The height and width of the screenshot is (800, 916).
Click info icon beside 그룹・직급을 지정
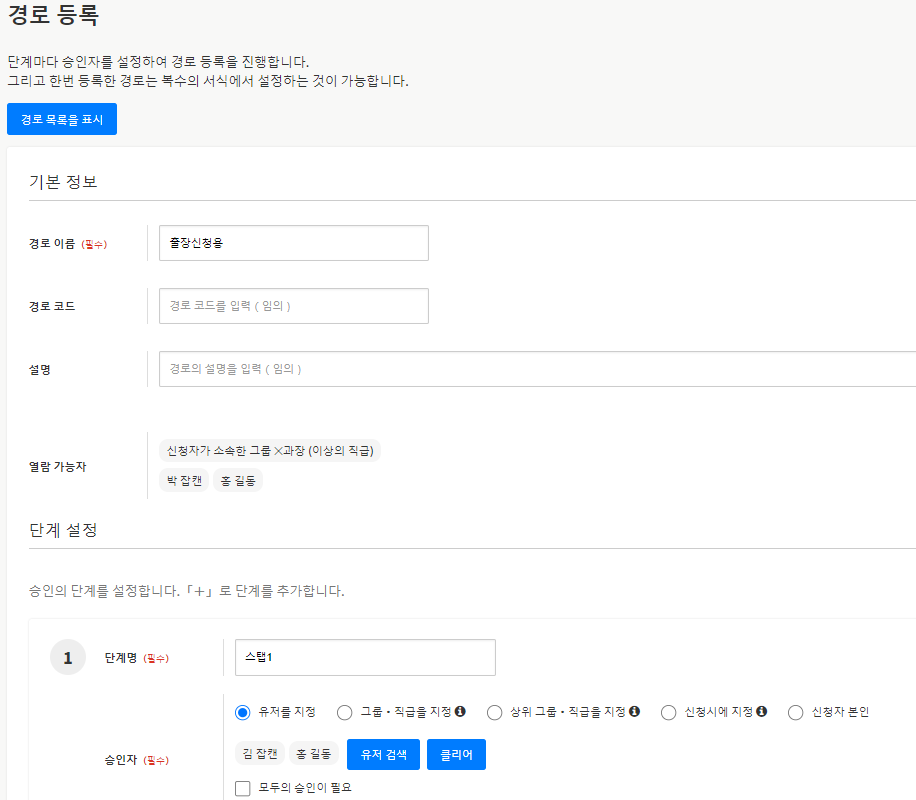460,712
